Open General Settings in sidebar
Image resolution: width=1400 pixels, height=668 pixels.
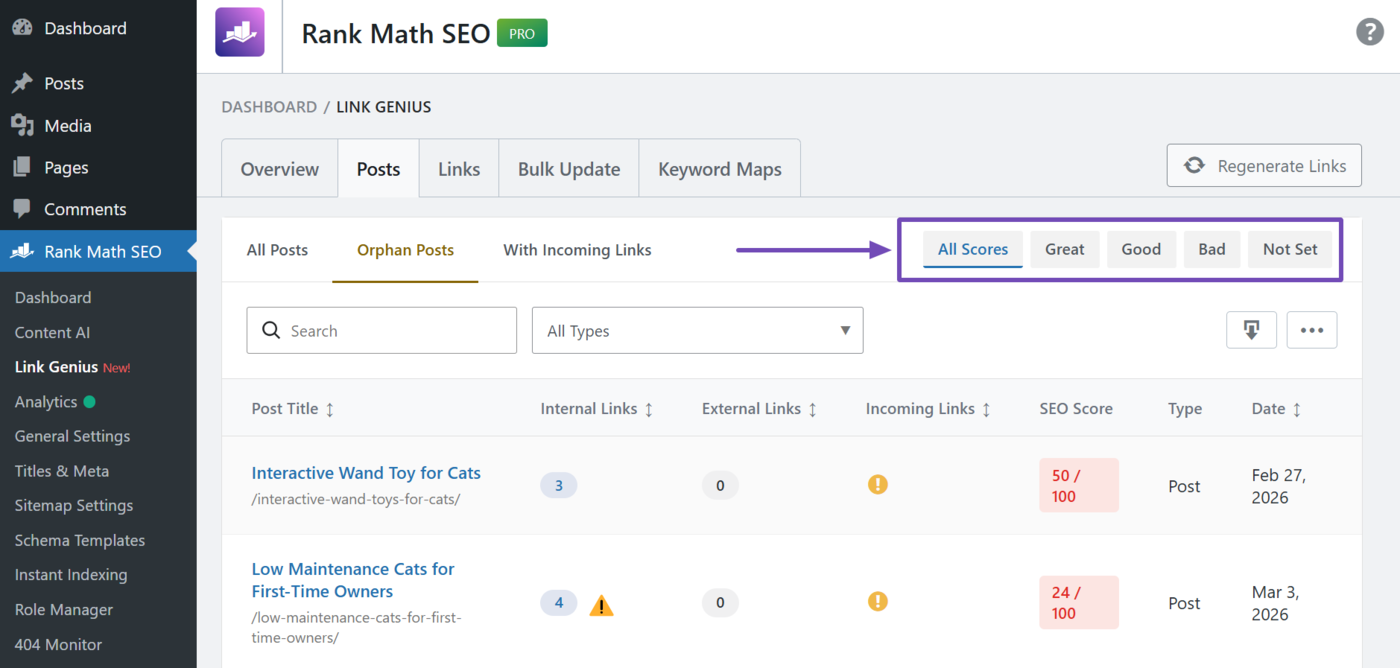[x=72, y=436]
